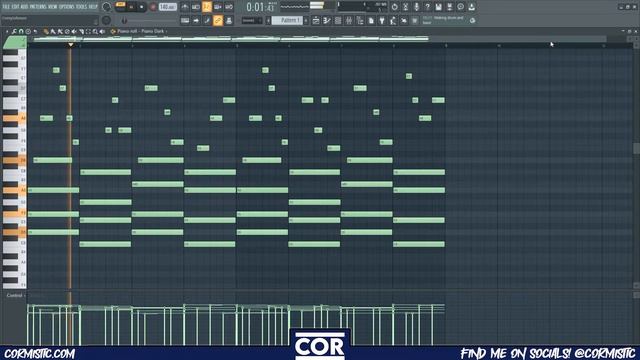Click the project file page icon

371,20
